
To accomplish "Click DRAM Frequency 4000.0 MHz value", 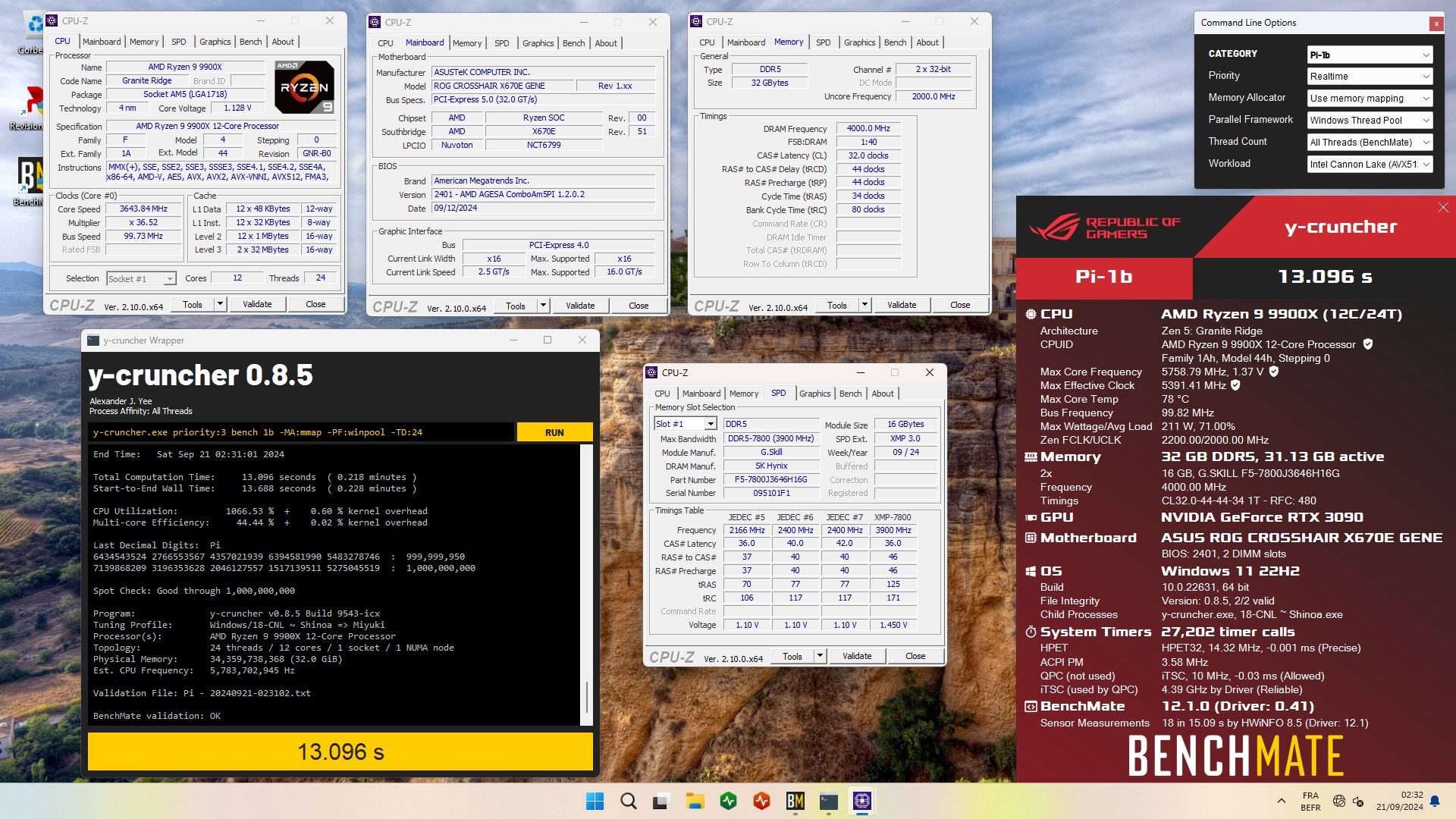I will [x=868, y=128].
